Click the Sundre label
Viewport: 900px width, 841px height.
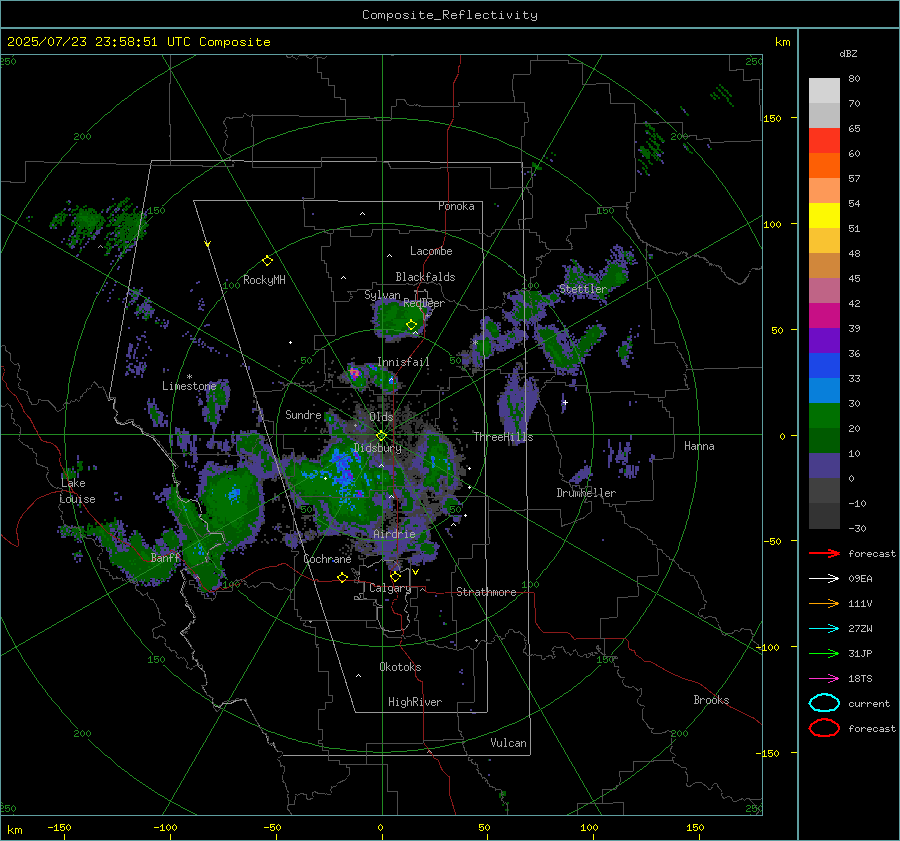[x=303, y=414]
